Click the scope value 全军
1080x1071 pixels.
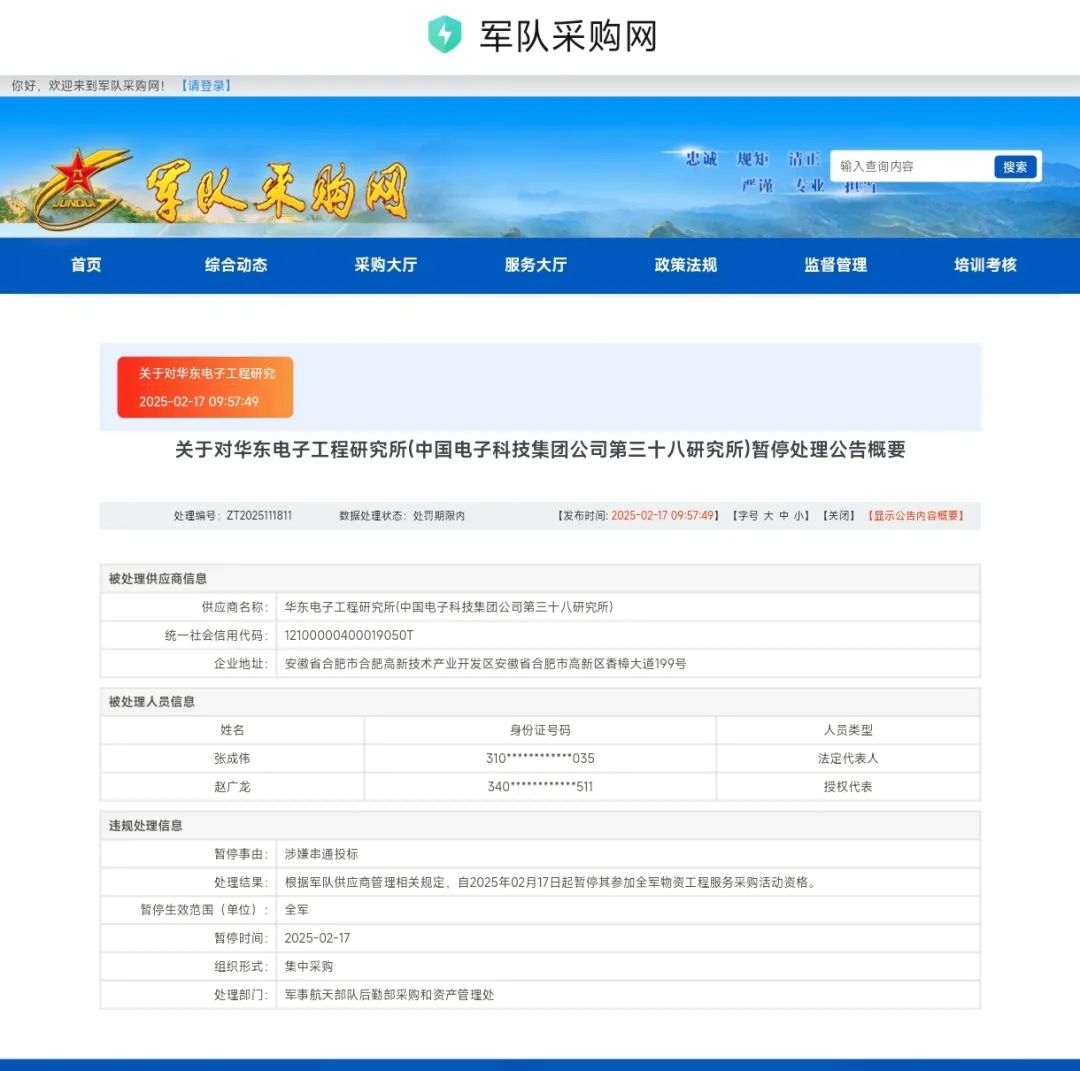tap(296, 910)
